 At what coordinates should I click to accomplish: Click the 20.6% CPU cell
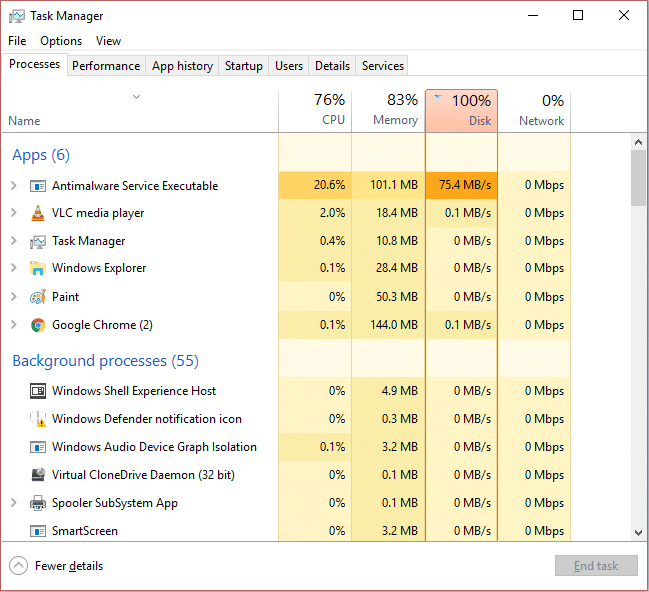(315, 185)
